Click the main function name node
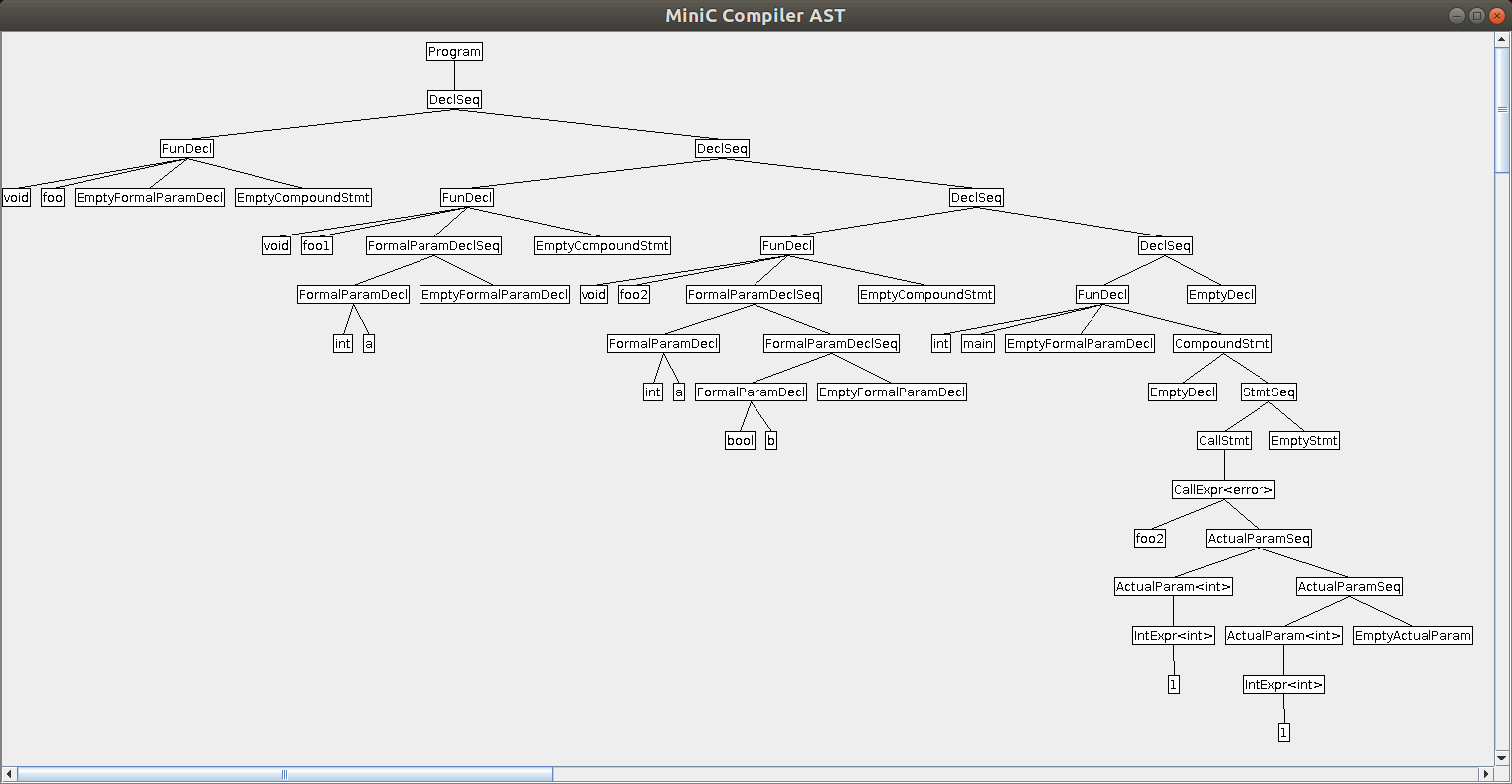 click(x=978, y=344)
